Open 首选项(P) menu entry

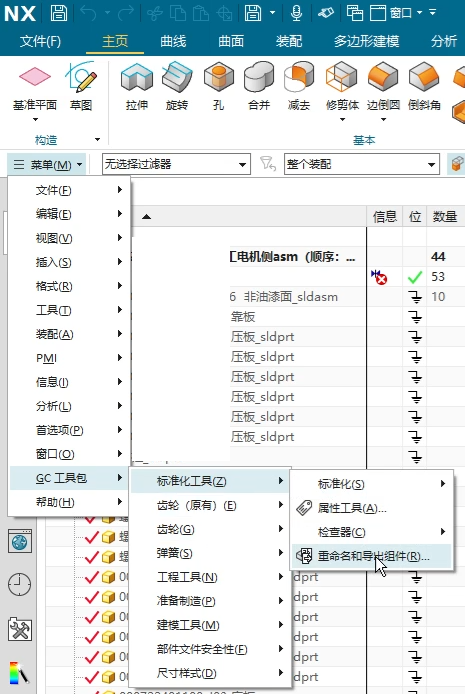pos(69,430)
